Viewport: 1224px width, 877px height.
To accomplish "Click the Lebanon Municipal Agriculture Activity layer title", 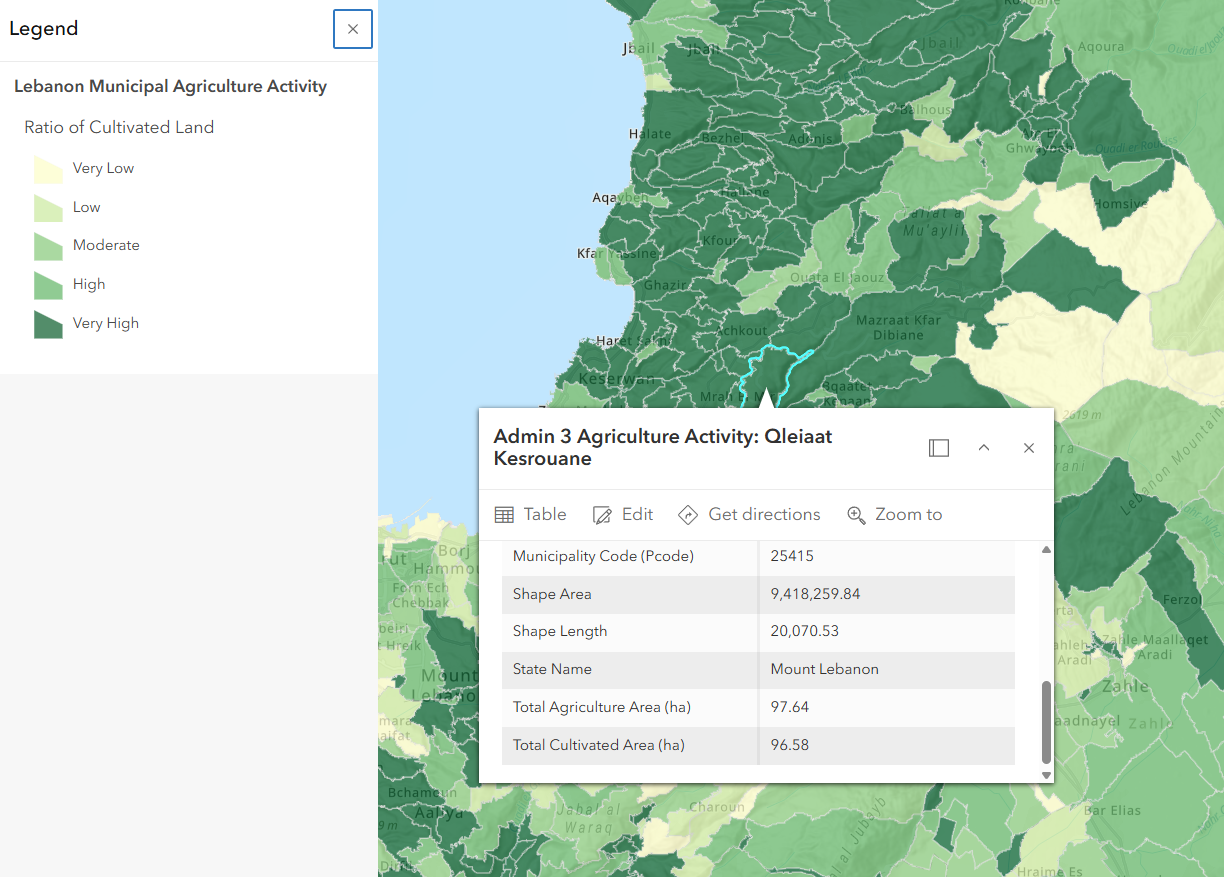I will 170,86.
